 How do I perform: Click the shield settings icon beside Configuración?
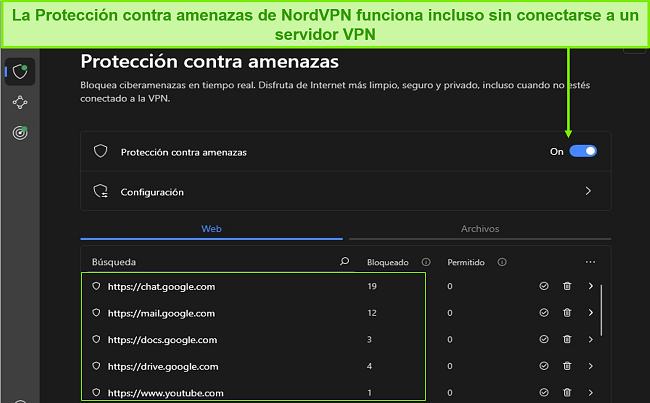[100, 191]
